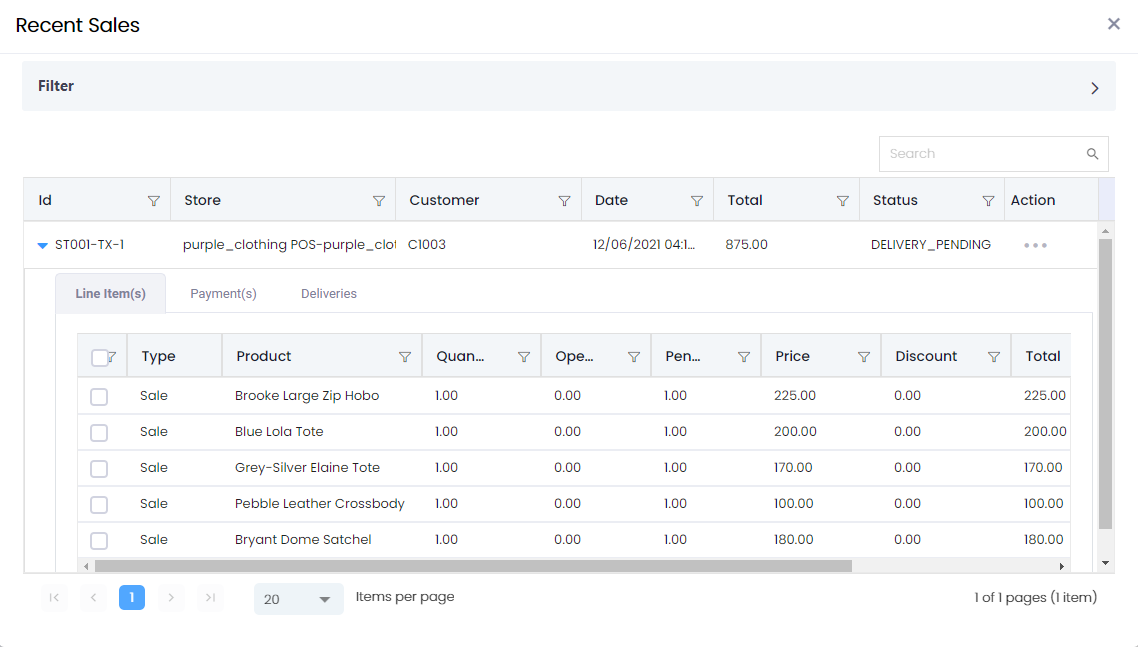Expand the Filter panel
1138x647 pixels.
[x=1095, y=88]
